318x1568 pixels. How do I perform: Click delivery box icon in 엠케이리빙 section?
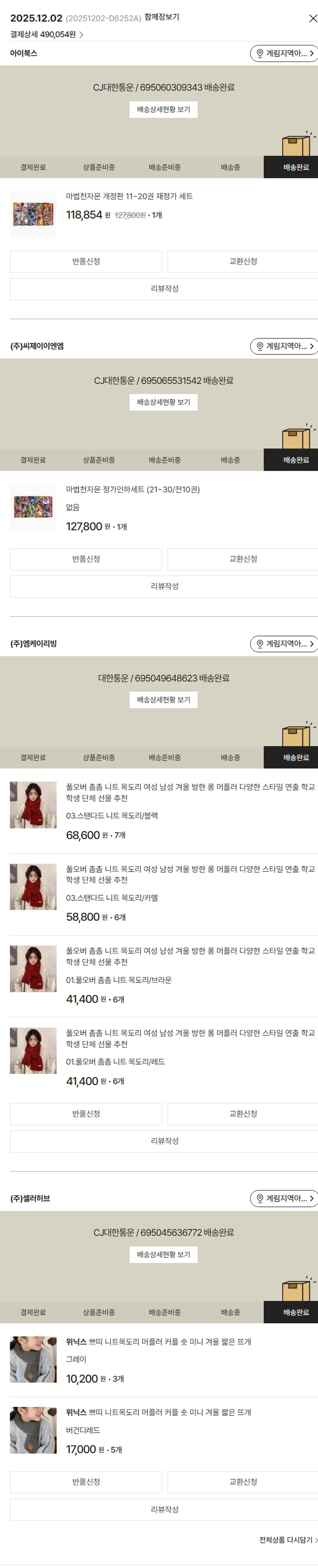[x=298, y=734]
